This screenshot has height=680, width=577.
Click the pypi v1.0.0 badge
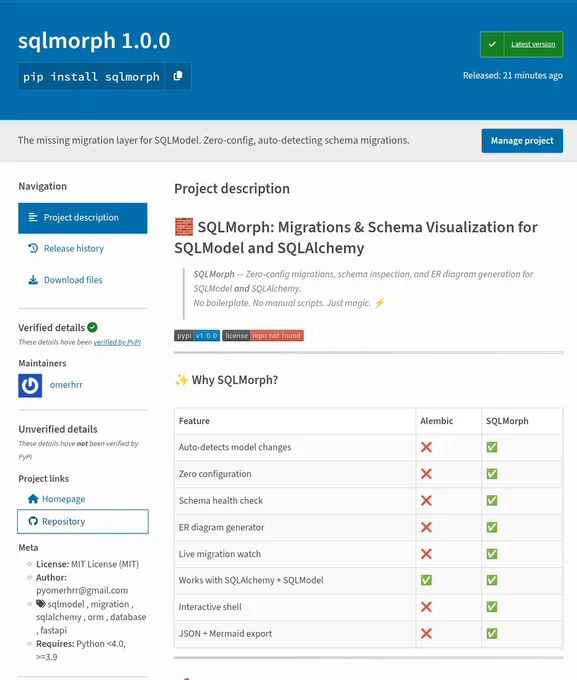pos(197,336)
